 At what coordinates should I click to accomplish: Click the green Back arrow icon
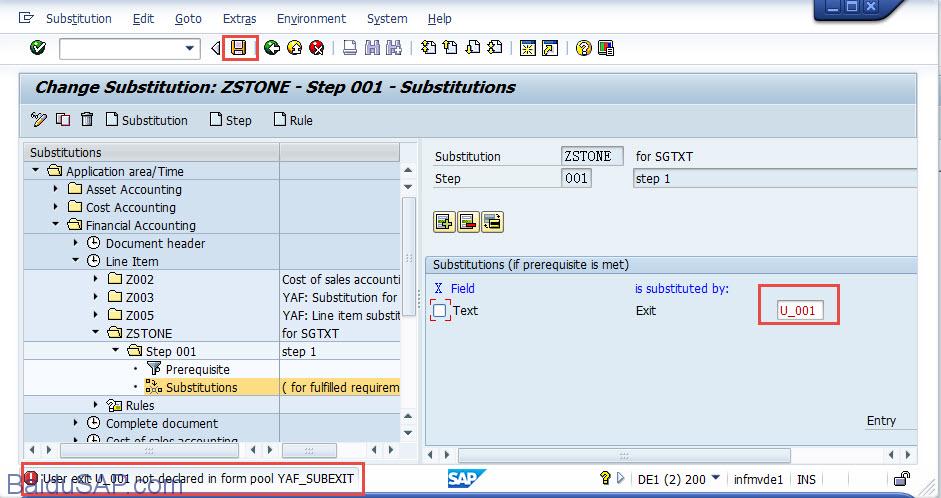(272, 48)
